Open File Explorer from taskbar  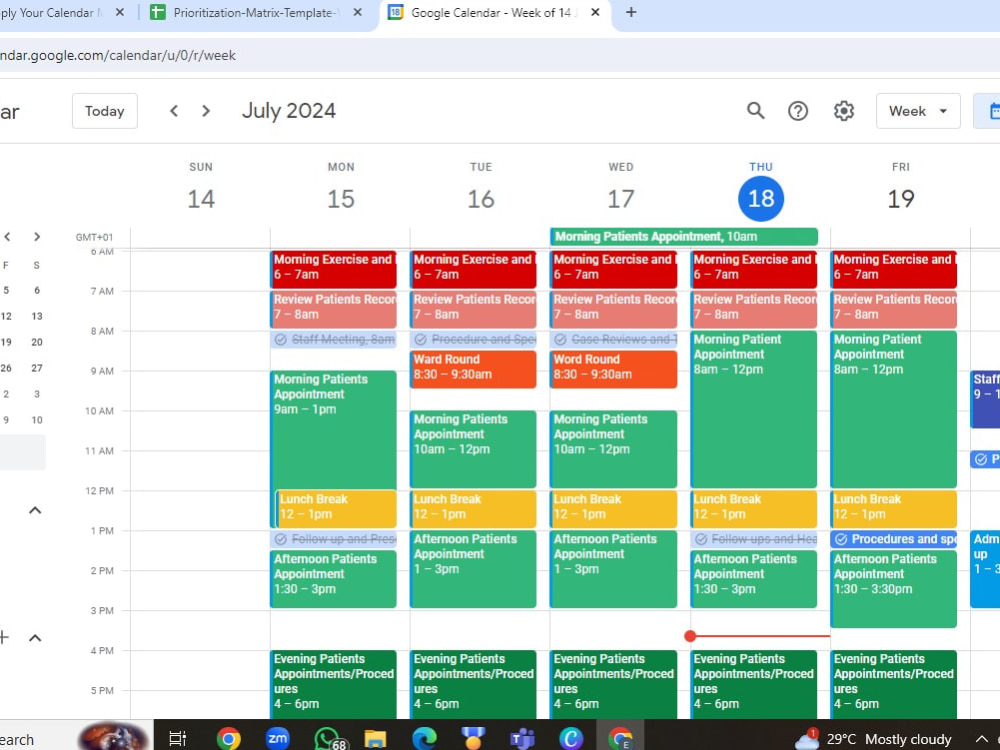coord(376,739)
